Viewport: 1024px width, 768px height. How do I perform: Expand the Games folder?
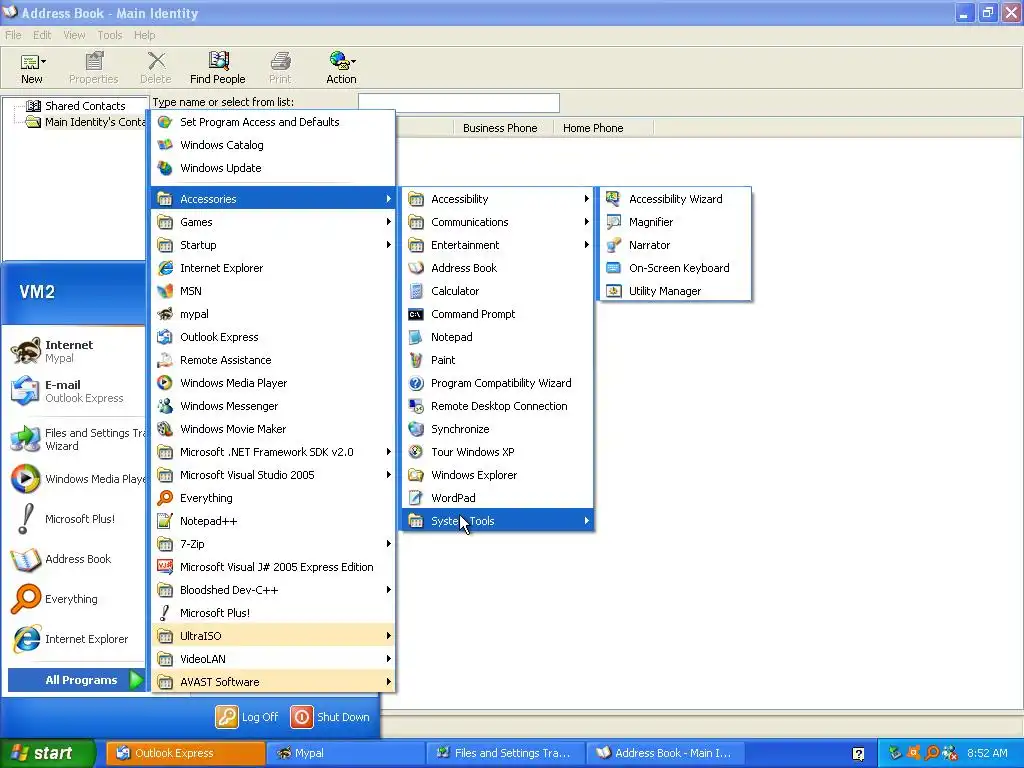pos(274,222)
